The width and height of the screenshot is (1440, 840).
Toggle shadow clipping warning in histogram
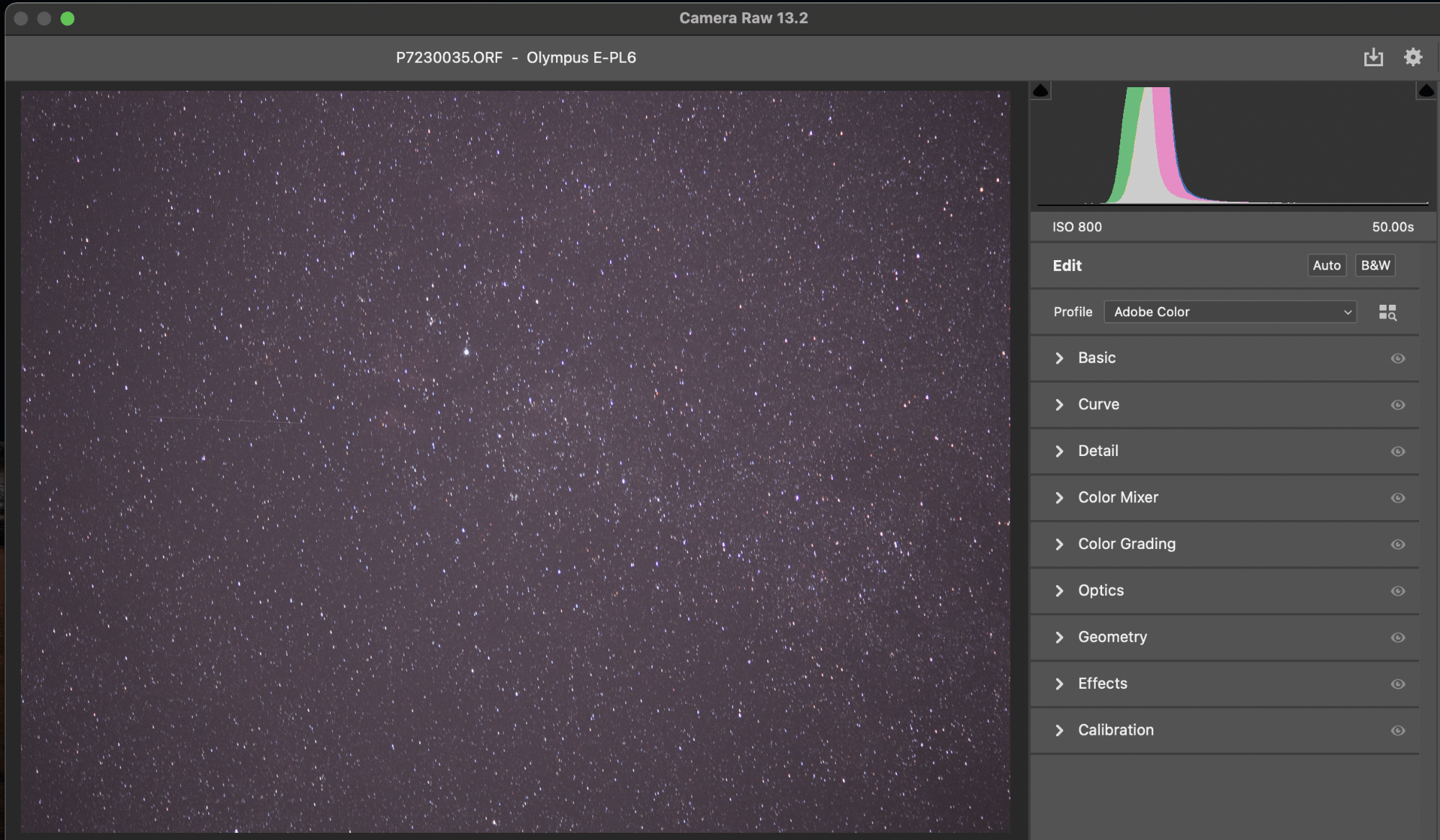coord(1040,91)
